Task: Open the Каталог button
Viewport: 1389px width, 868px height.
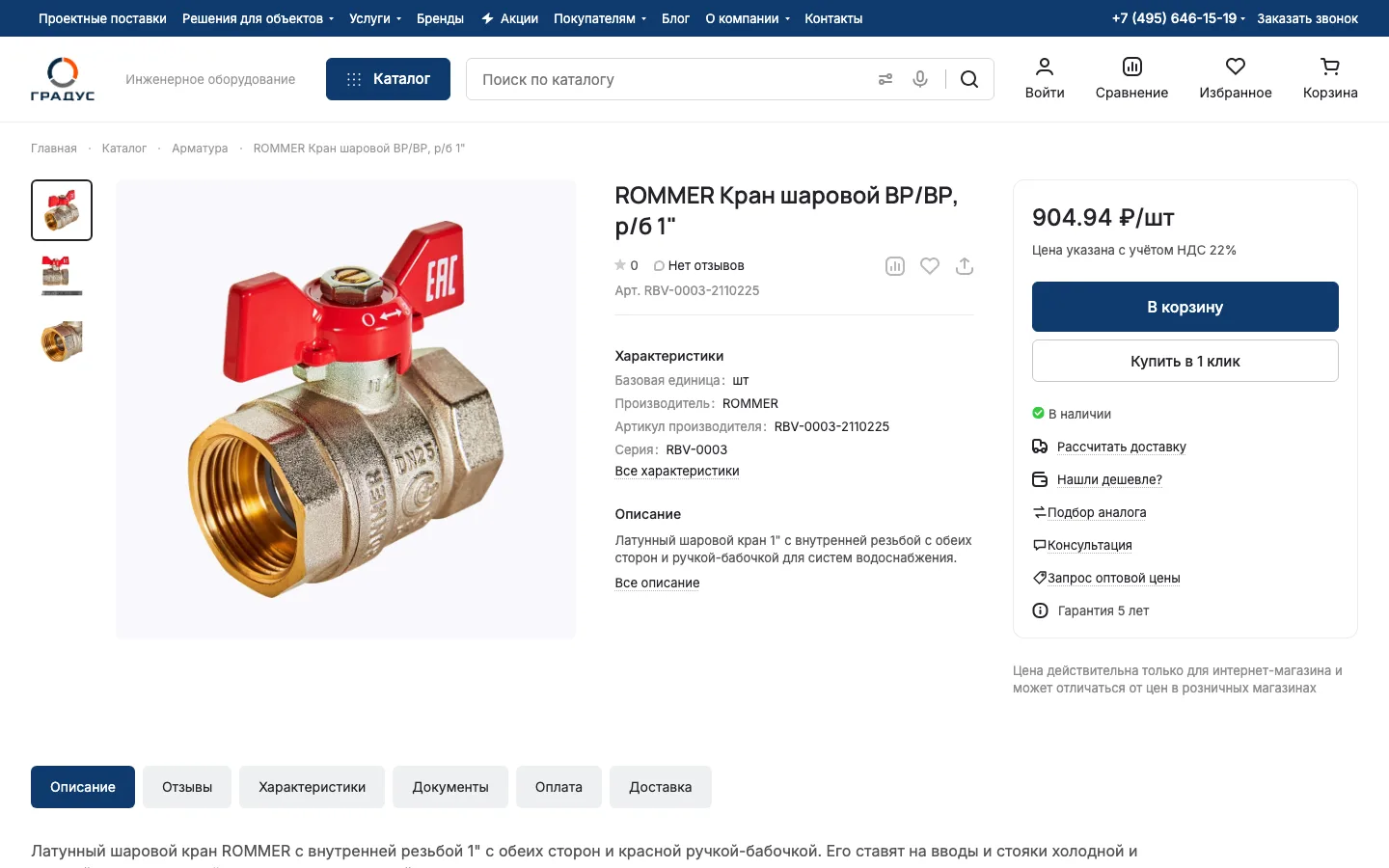Action: [388, 79]
